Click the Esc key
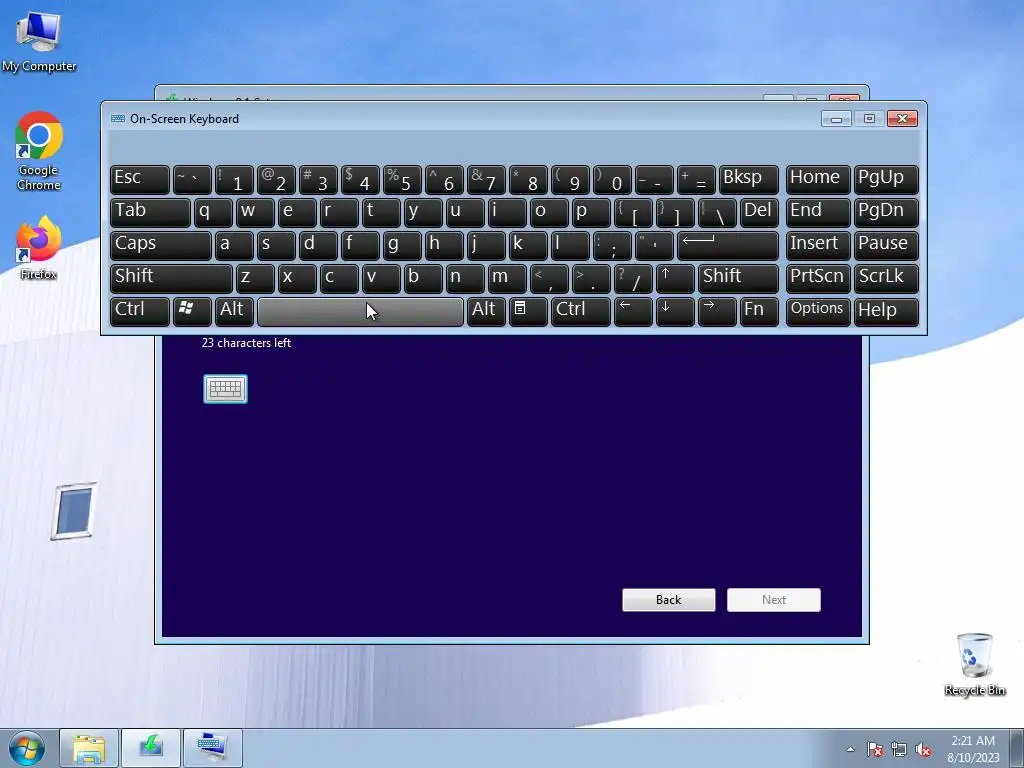Viewport: 1024px width, 768px height. [140, 180]
